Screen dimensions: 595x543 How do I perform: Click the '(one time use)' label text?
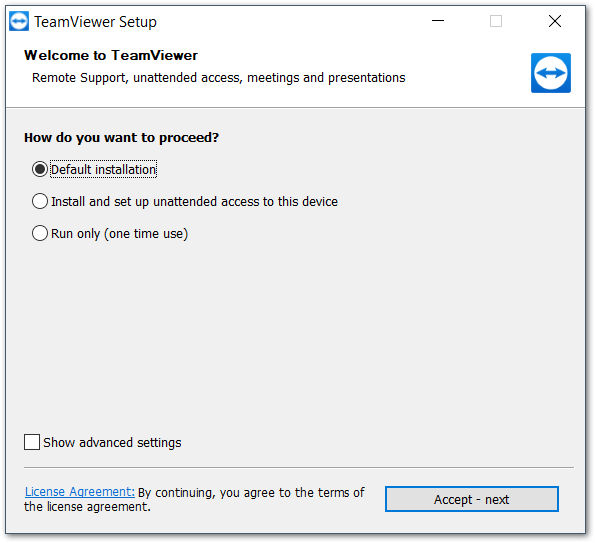[146, 234]
